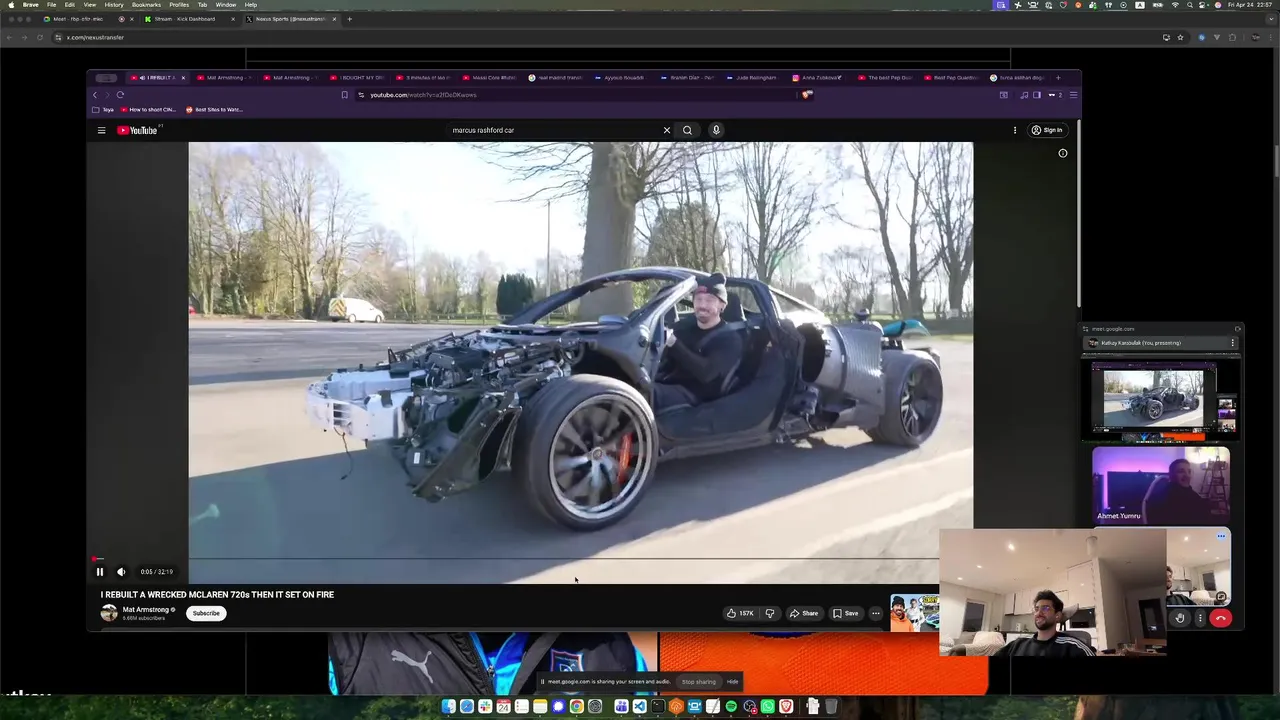Viewport: 1280px width, 720px height.
Task: Share the McLaren video
Action: click(804, 613)
